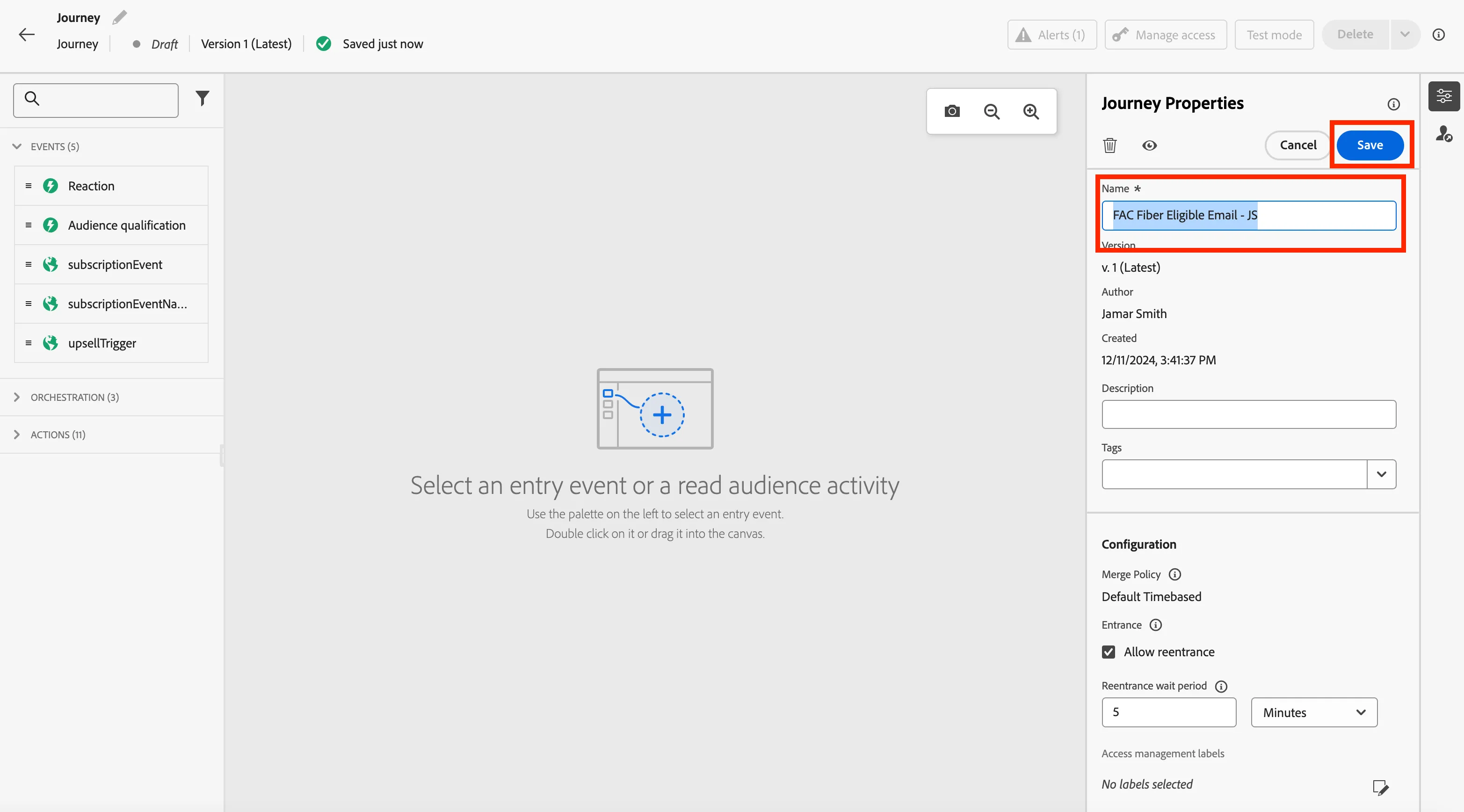Viewport: 1464px width, 812px height.
Task: Open the user access side panel icon
Action: pyautogui.click(x=1444, y=134)
